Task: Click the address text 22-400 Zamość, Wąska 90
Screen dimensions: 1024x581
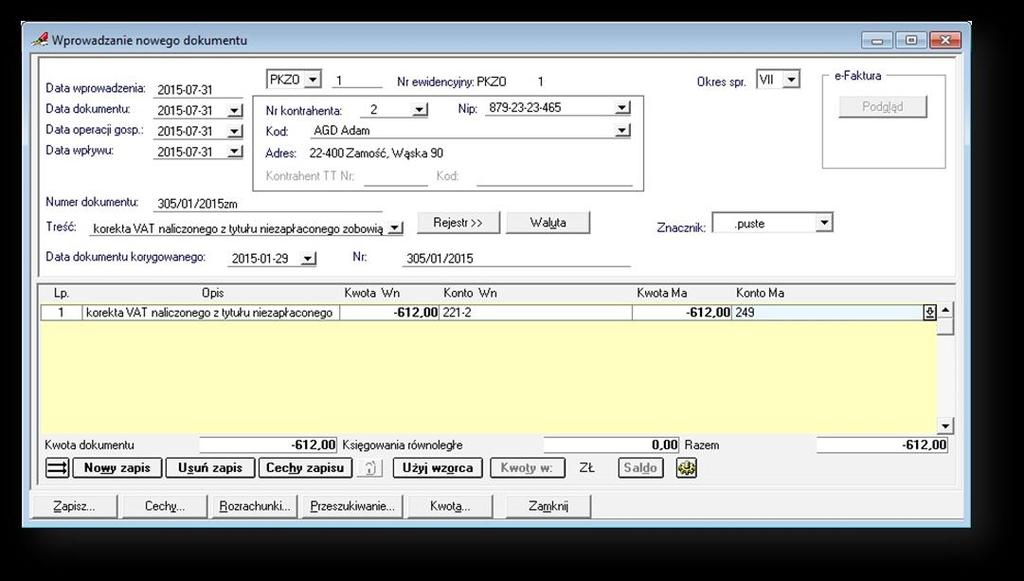Action: tap(376, 154)
